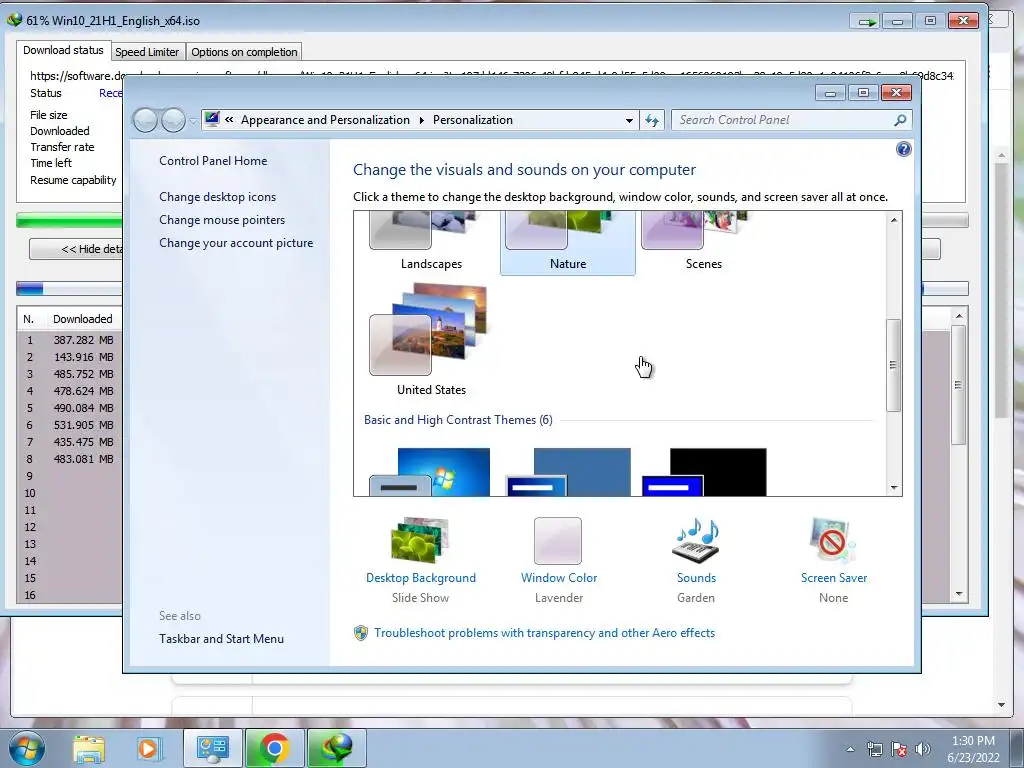Select the Landscapes theme
This screenshot has height=768, width=1024.
pyautogui.click(x=431, y=242)
